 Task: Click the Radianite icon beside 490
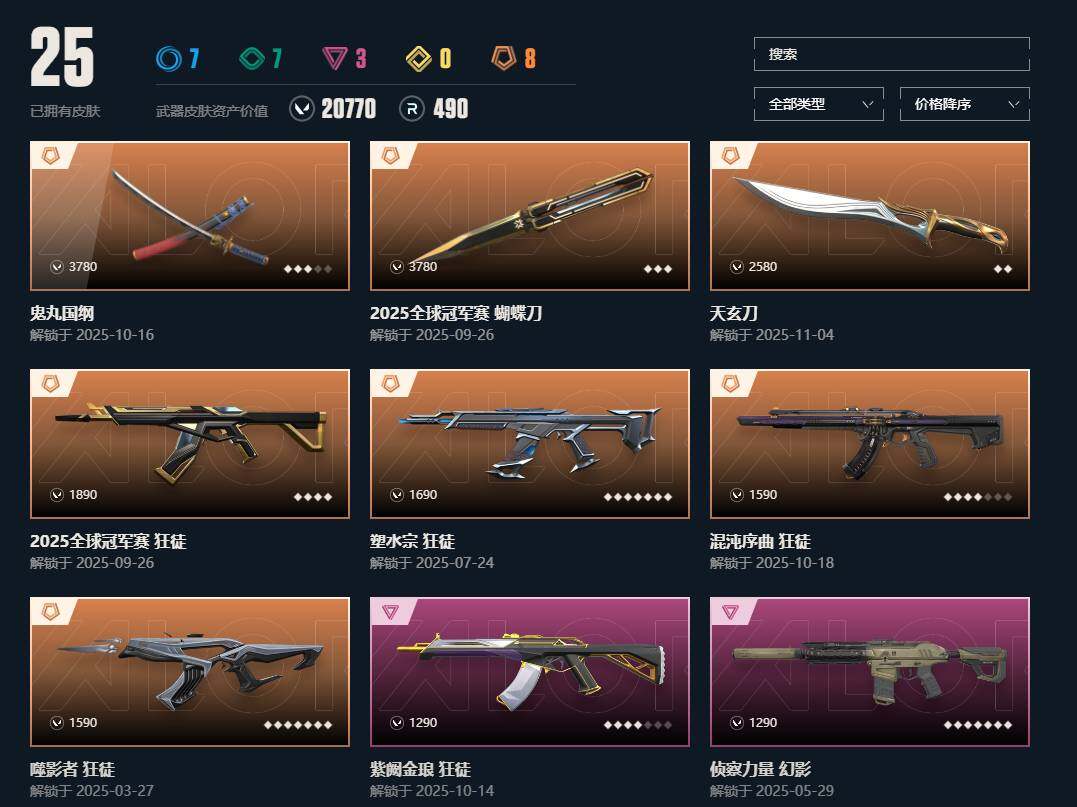pos(411,109)
